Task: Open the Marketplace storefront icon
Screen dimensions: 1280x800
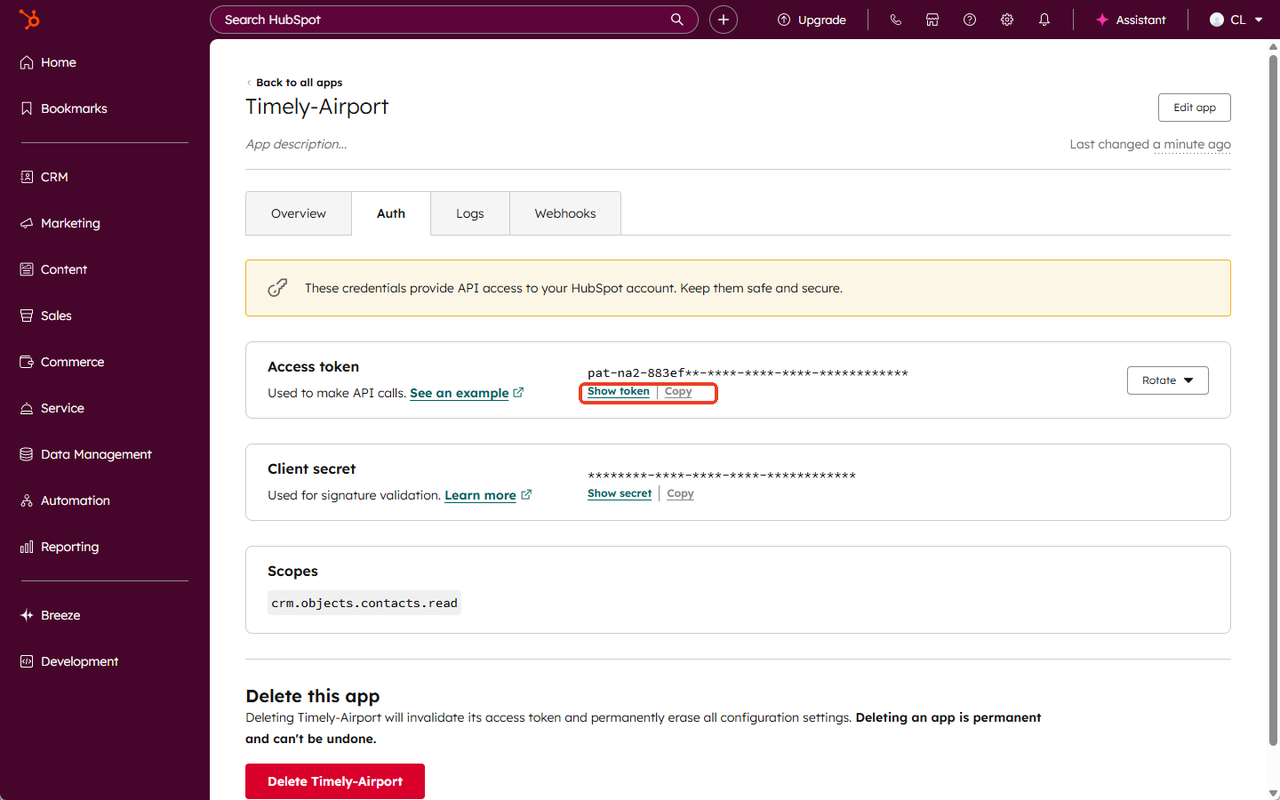Action: [x=932, y=20]
